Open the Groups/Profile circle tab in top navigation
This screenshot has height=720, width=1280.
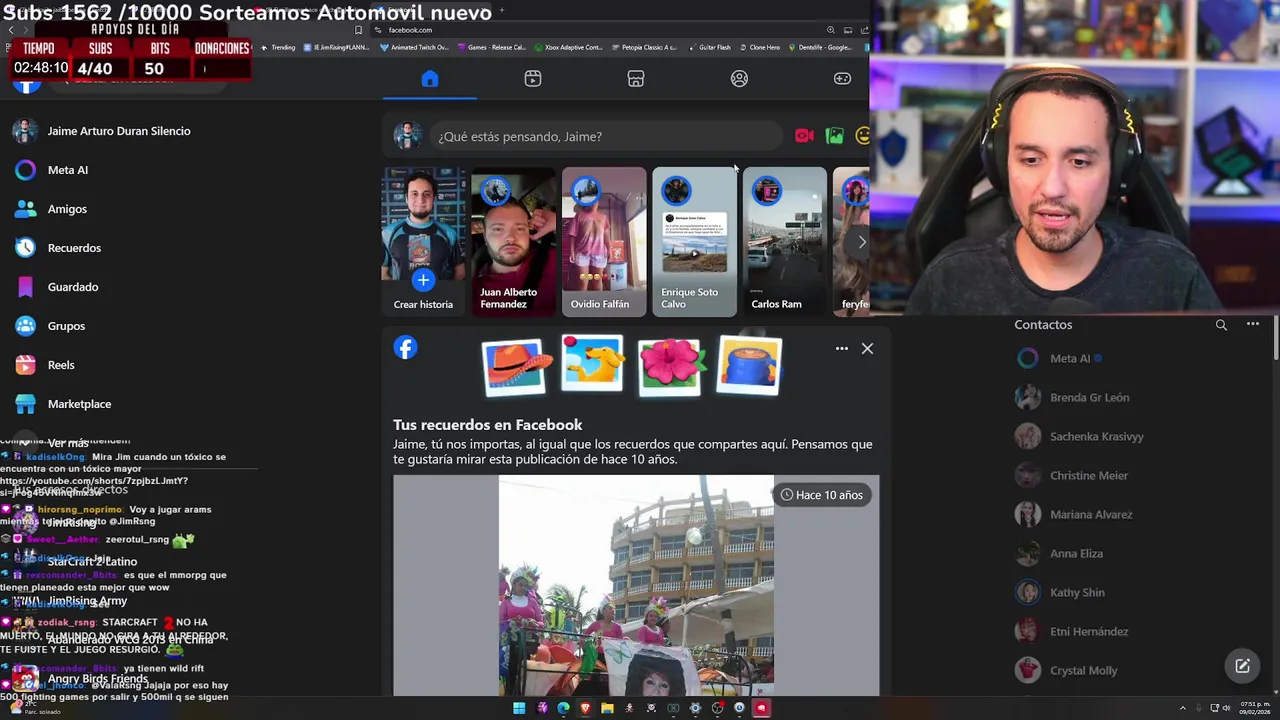pos(739,79)
